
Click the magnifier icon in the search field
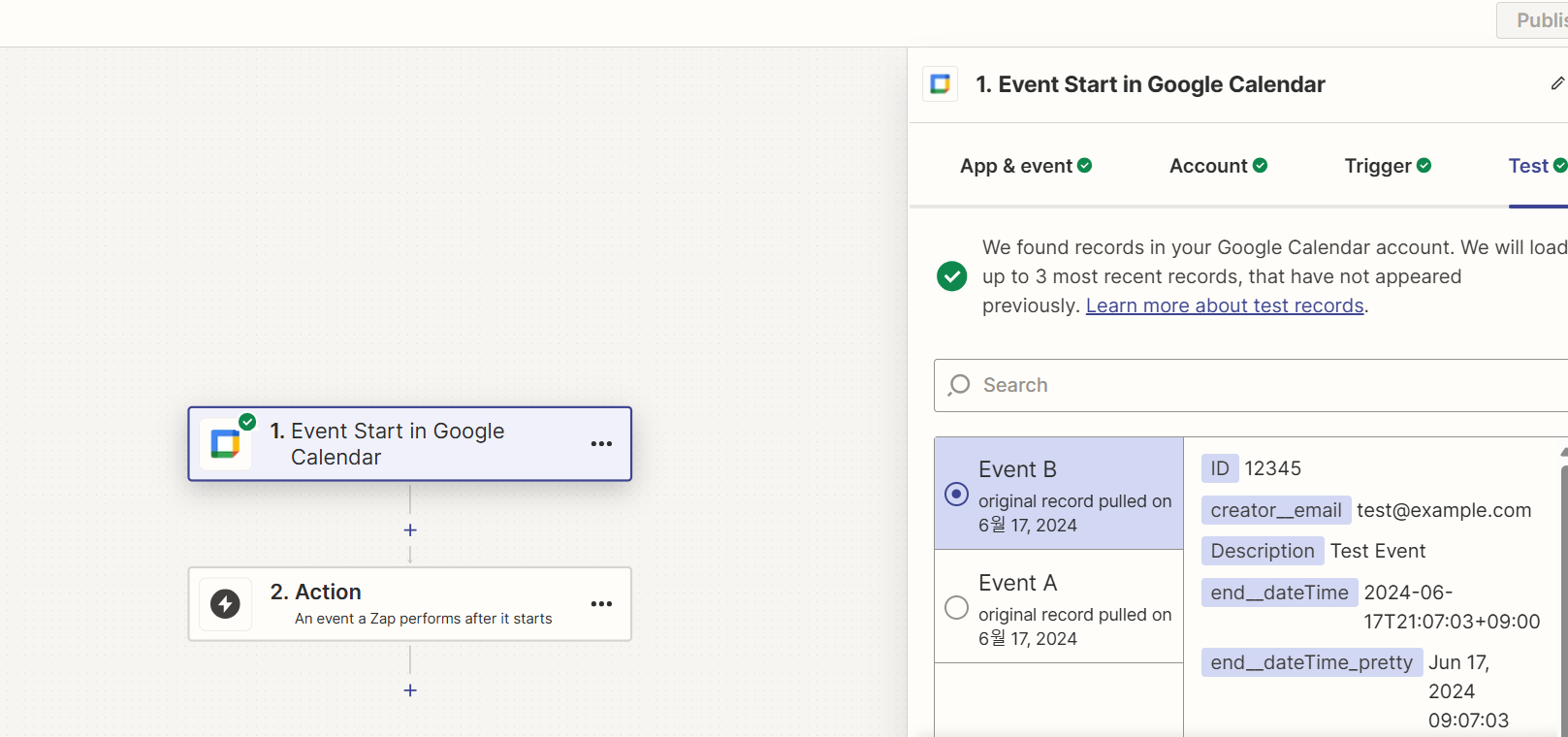(x=959, y=385)
